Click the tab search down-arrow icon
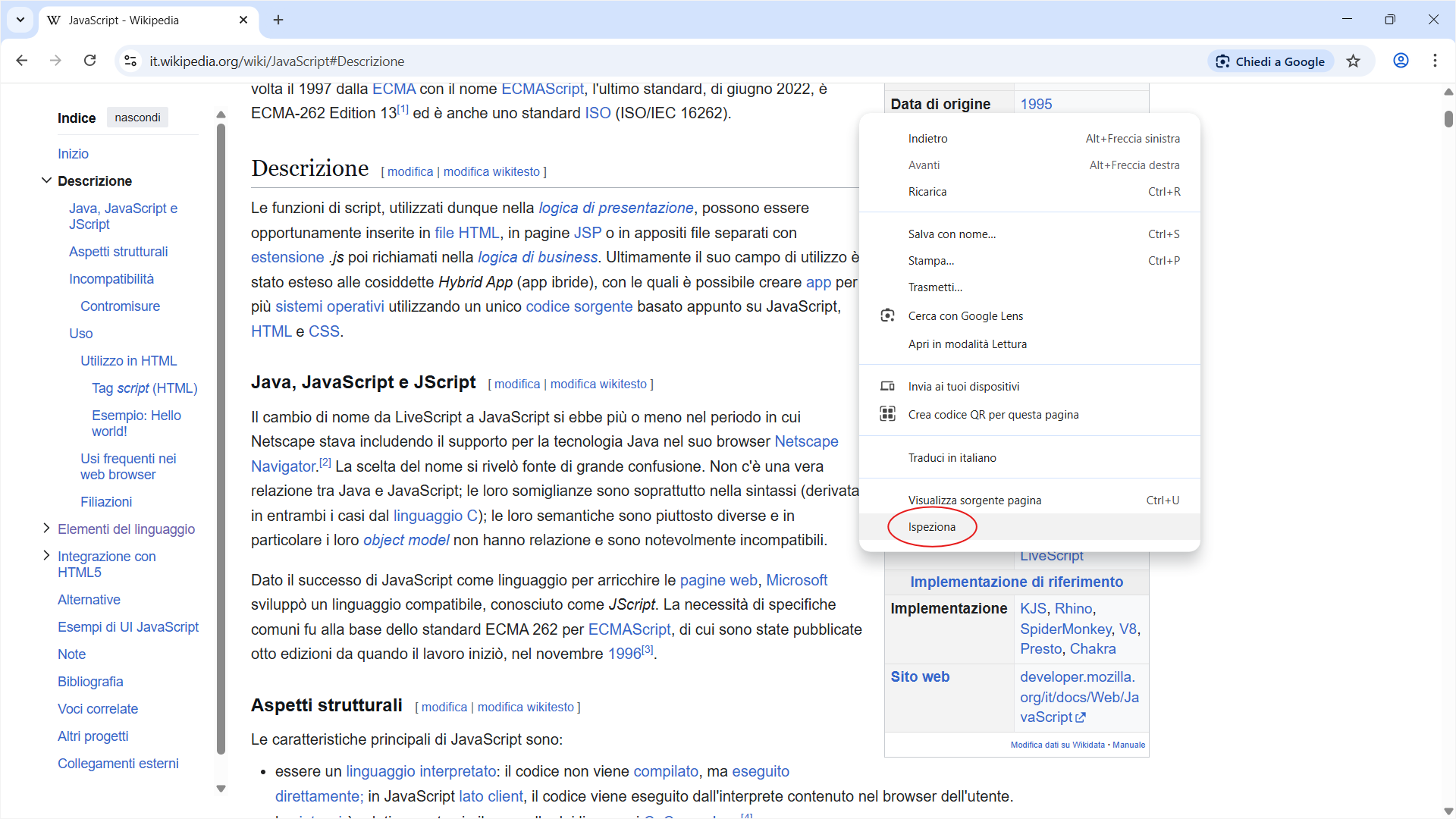The width and height of the screenshot is (1456, 819). pos(20,20)
